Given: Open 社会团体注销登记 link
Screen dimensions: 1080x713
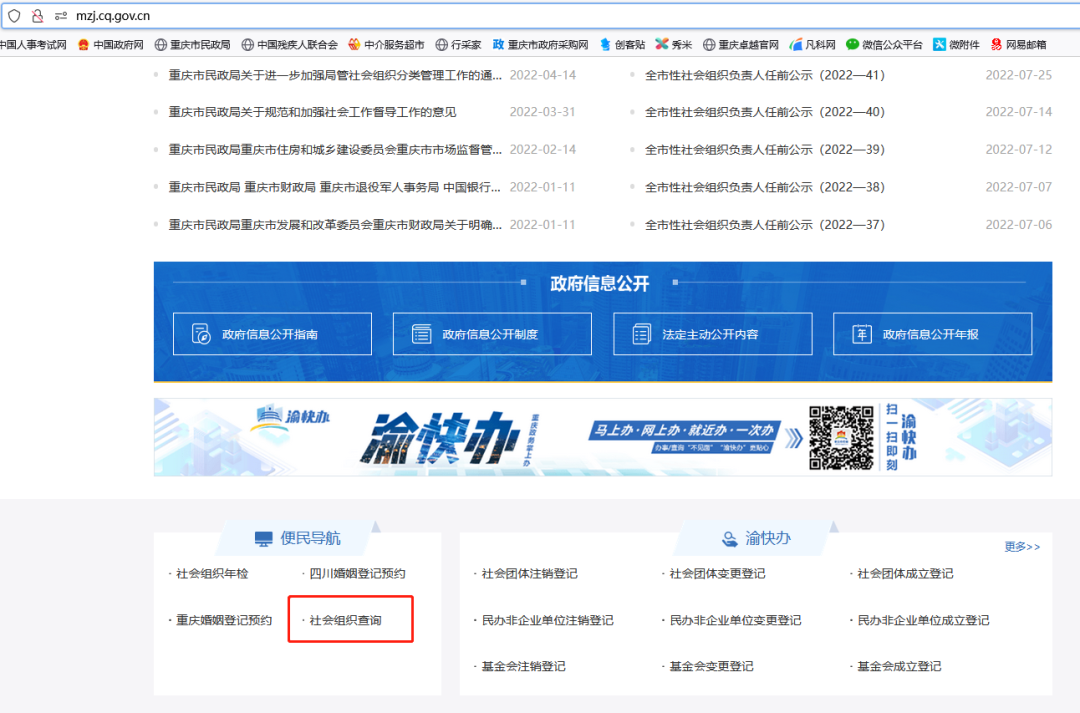Looking at the screenshot, I should coord(529,573).
